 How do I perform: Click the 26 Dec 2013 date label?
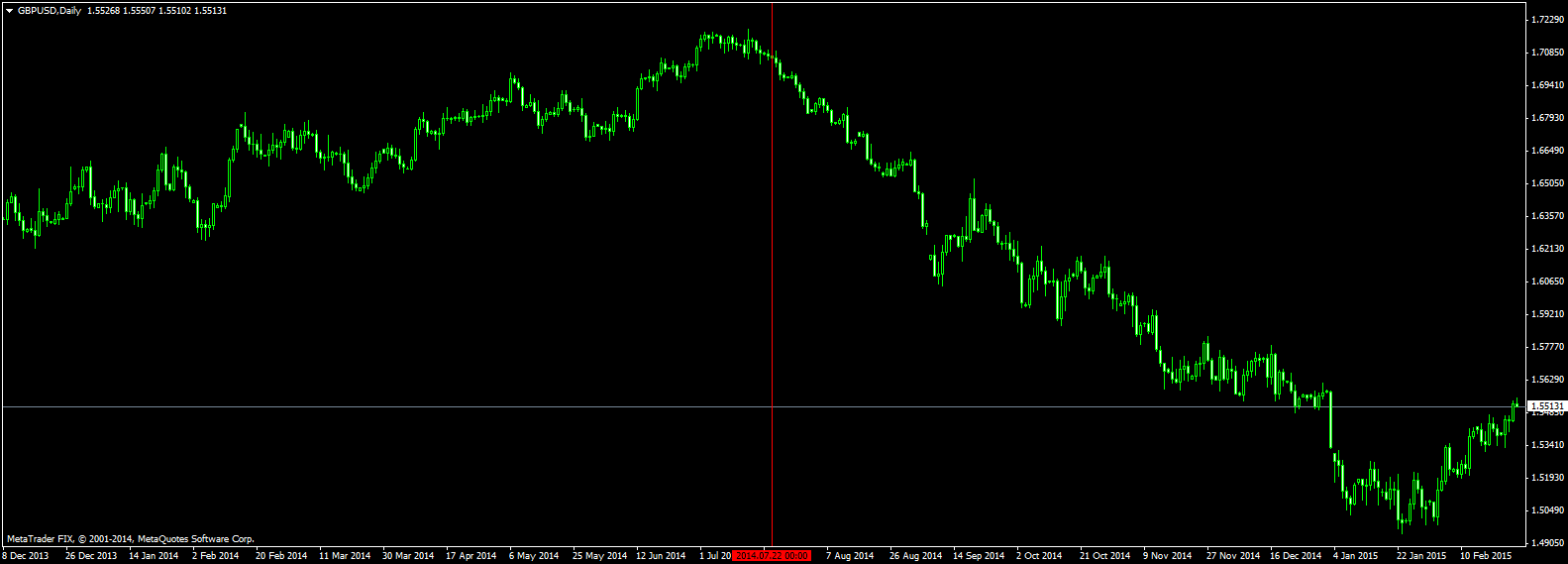tap(91, 556)
